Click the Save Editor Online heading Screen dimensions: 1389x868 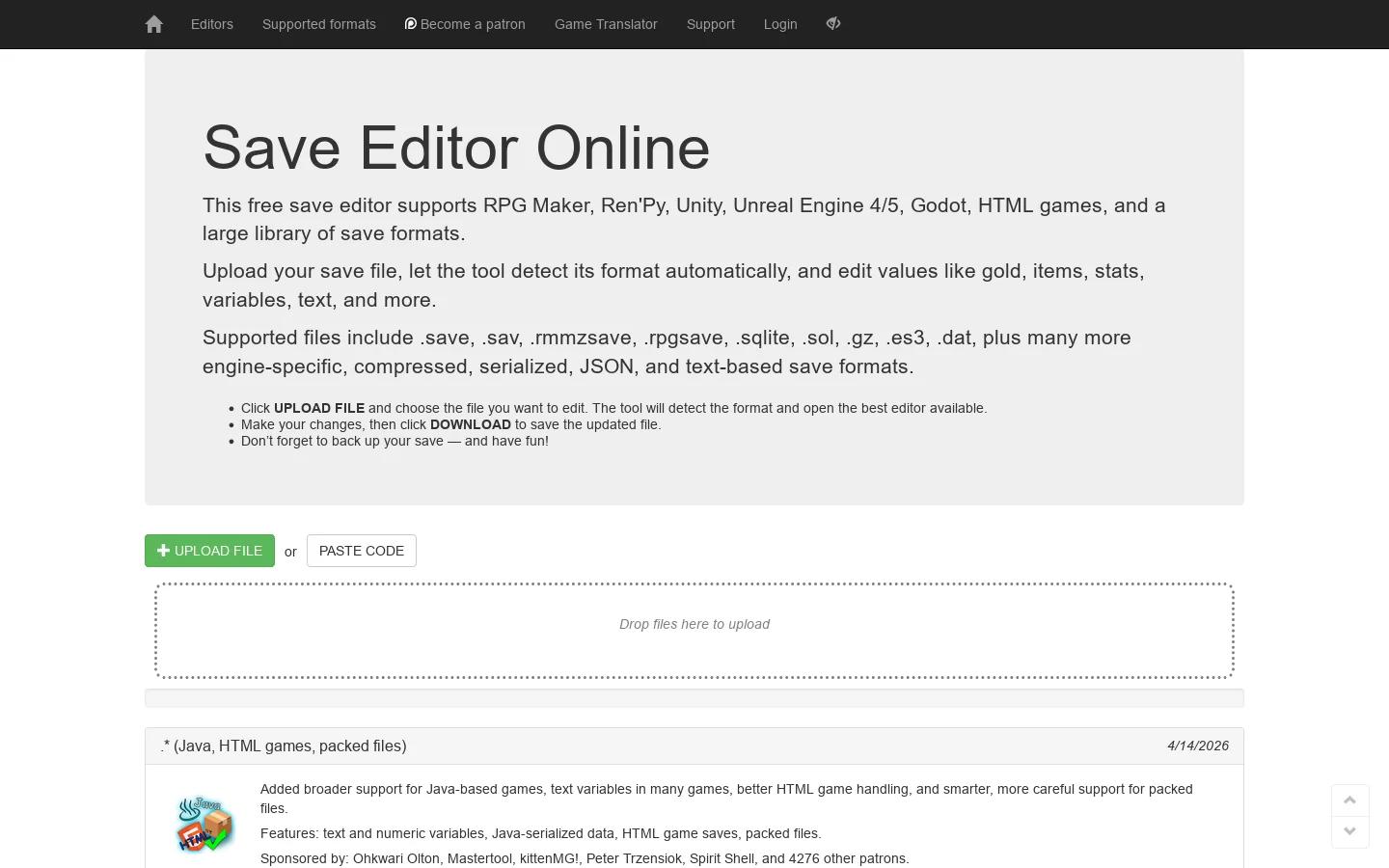point(456,148)
